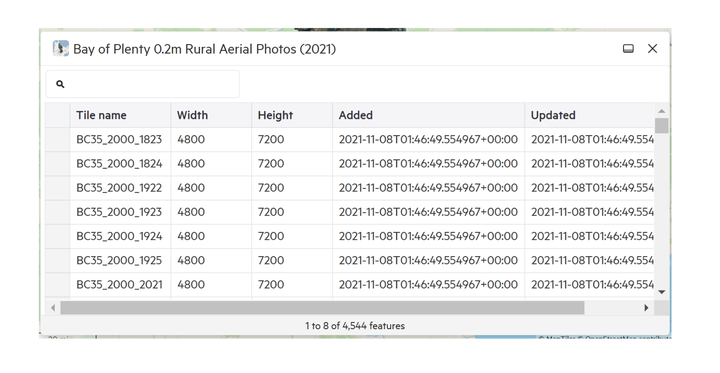Image resolution: width=720 pixels, height=373 pixels.
Task: Click cell BC35_2000_1823
Action: click(120, 139)
